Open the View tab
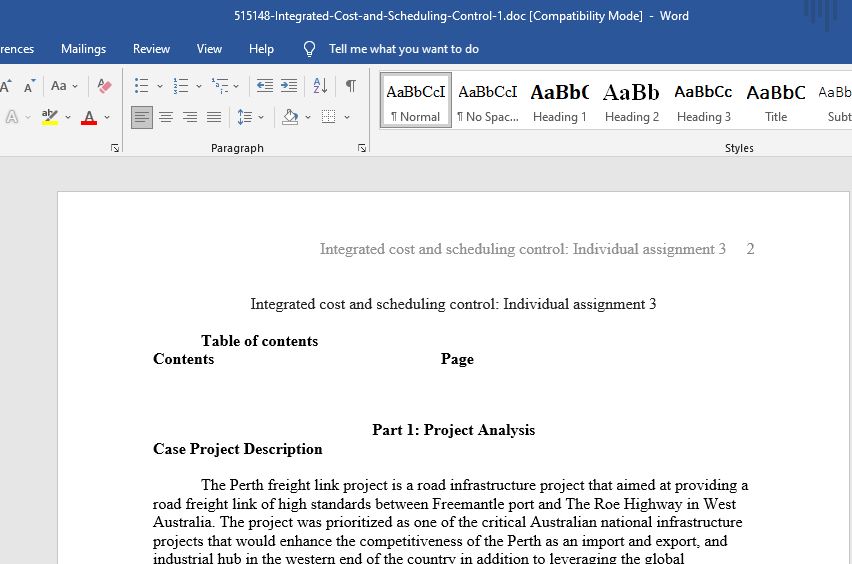Image resolution: width=852 pixels, height=564 pixels. pos(209,49)
